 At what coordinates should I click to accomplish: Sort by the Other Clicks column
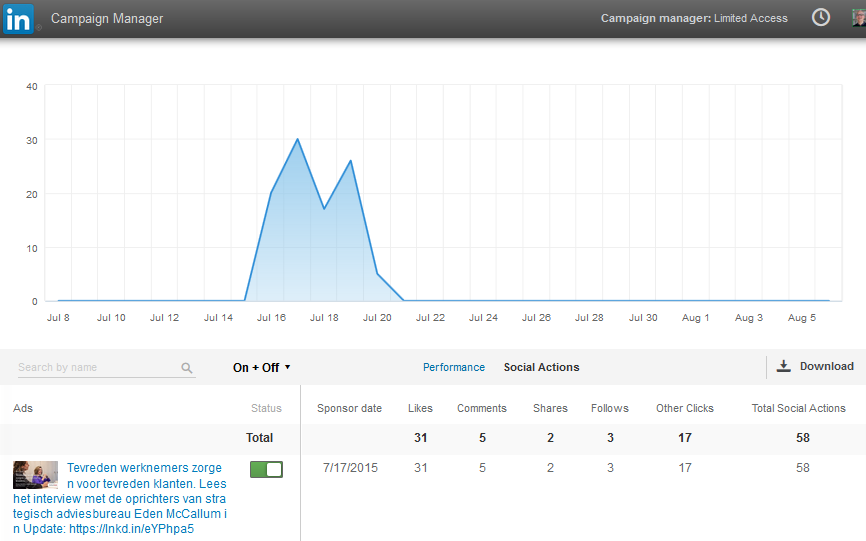tap(684, 408)
